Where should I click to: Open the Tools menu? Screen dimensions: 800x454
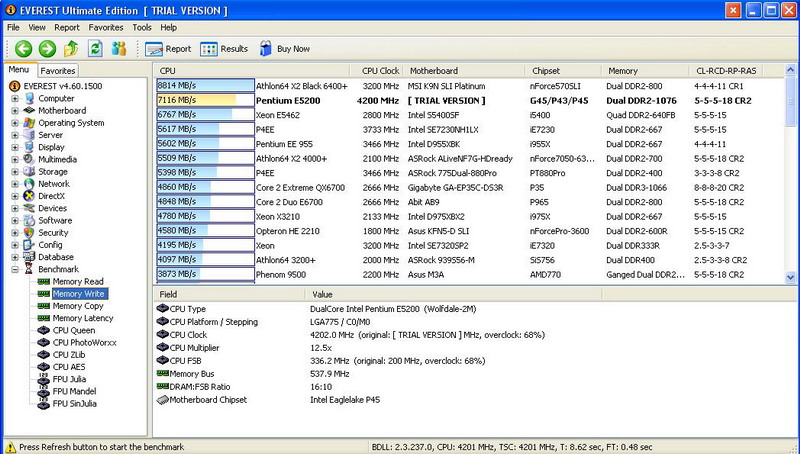[x=142, y=28]
